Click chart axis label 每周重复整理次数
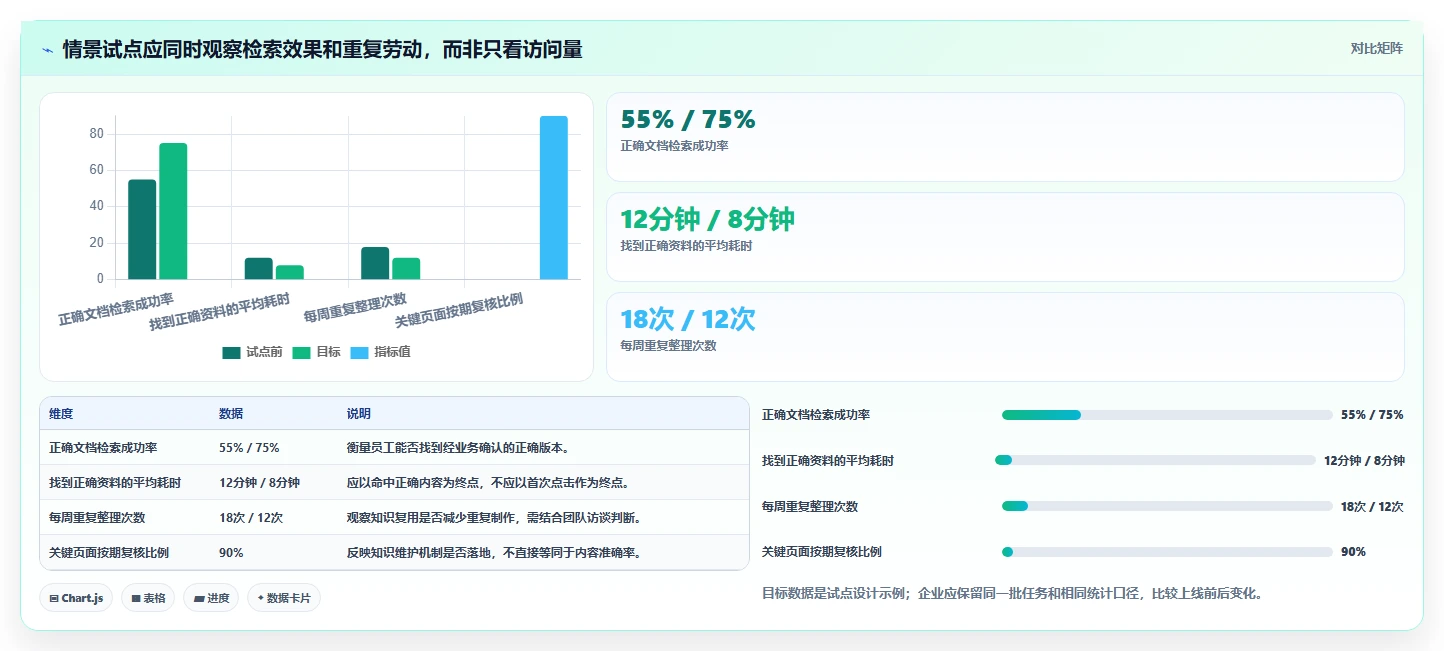The image size is (1444, 651). [355, 308]
